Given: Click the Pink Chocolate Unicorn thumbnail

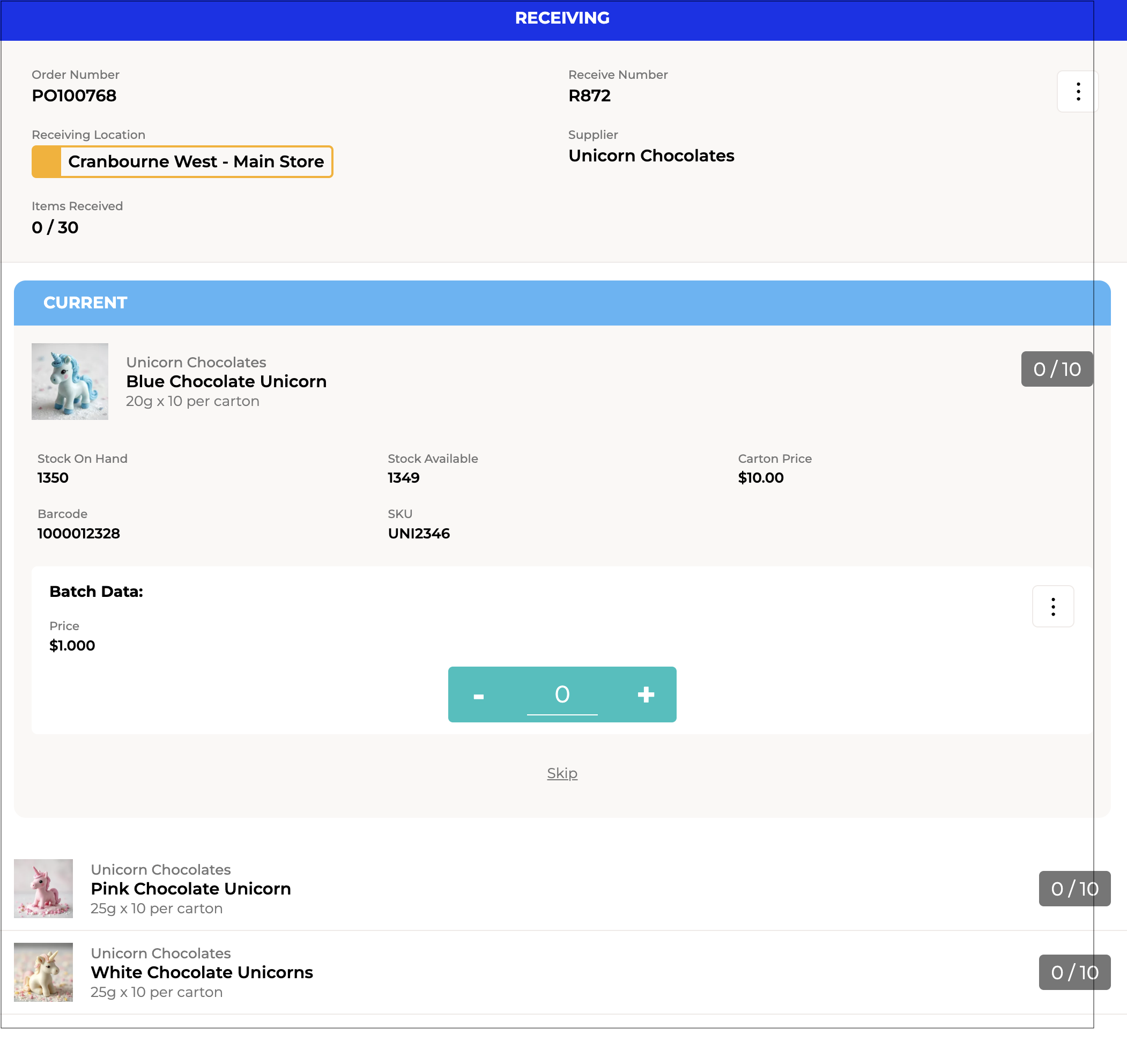Looking at the screenshot, I should click(x=43, y=888).
